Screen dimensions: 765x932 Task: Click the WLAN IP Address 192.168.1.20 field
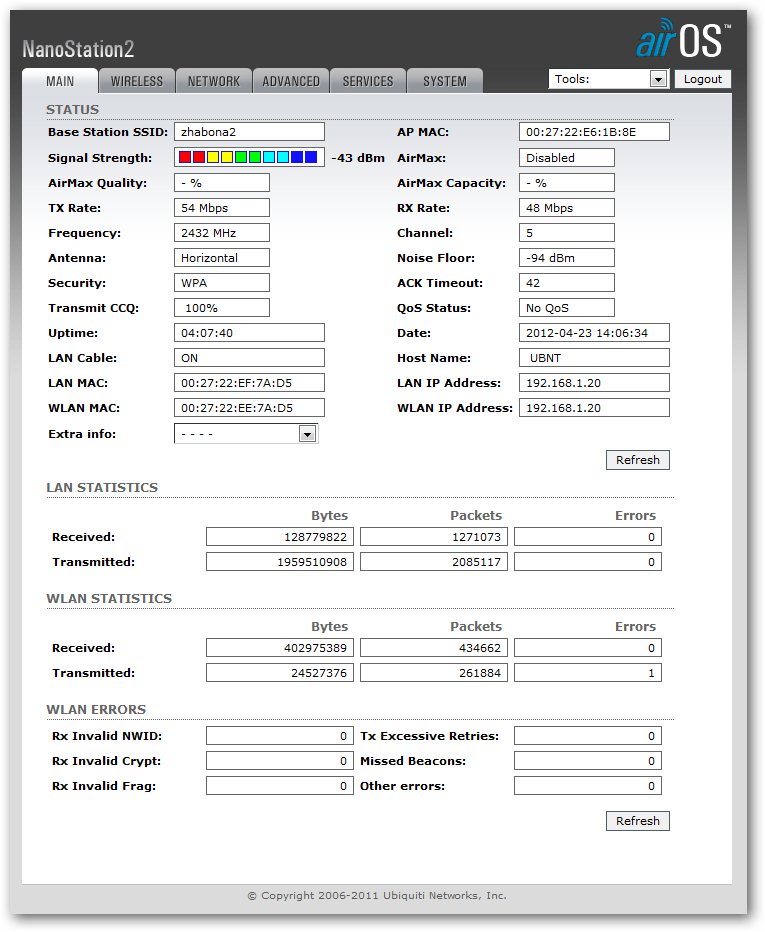click(594, 408)
